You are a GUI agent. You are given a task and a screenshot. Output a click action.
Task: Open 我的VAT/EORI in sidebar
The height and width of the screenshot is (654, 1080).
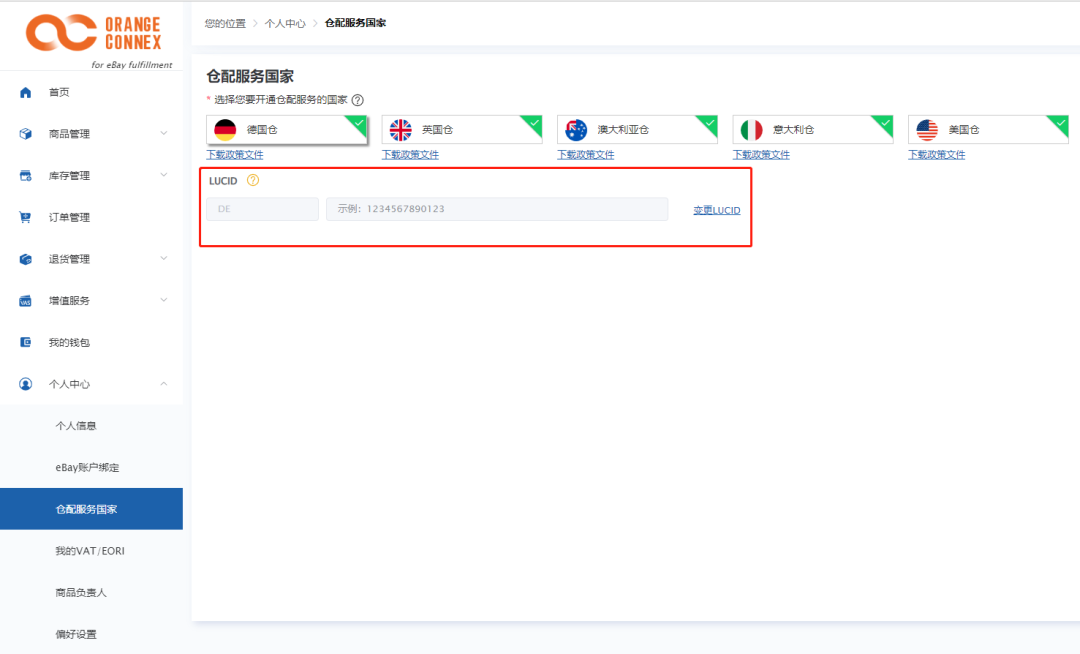tap(90, 551)
